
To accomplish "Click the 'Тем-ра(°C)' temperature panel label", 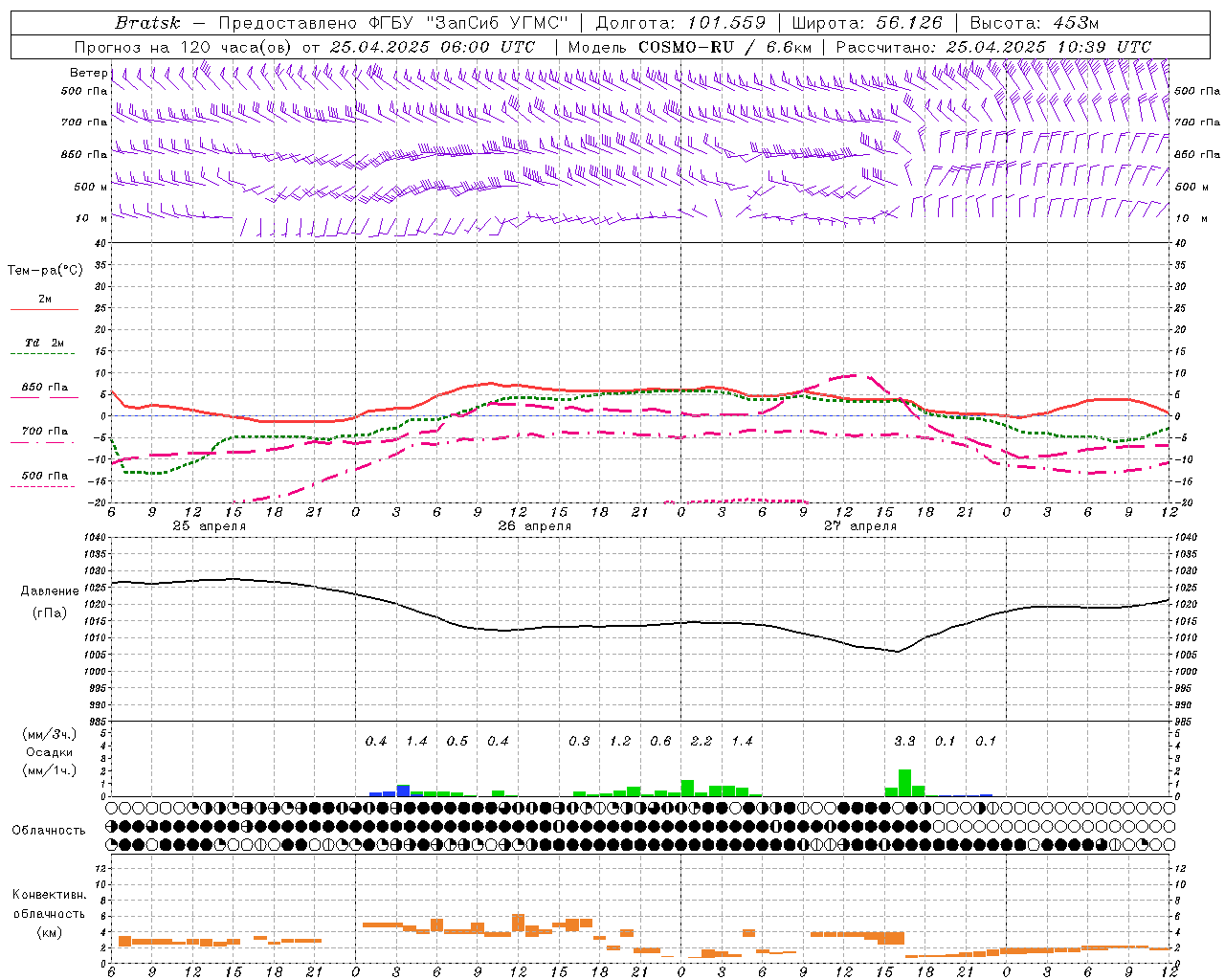I will tap(45, 271).
